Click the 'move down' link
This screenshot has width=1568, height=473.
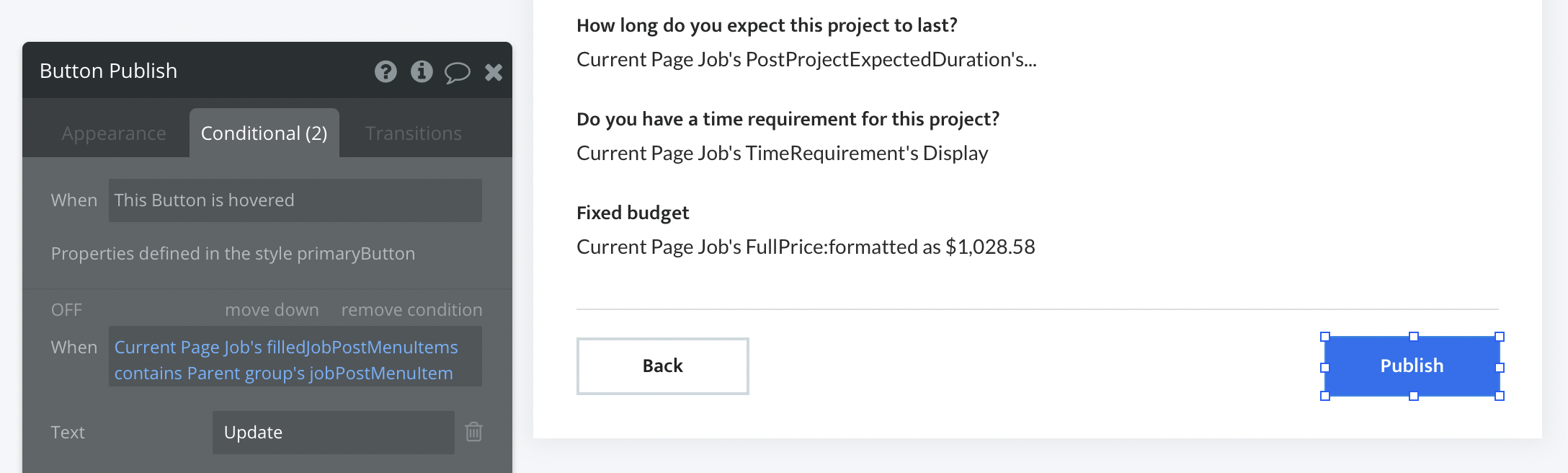point(272,310)
